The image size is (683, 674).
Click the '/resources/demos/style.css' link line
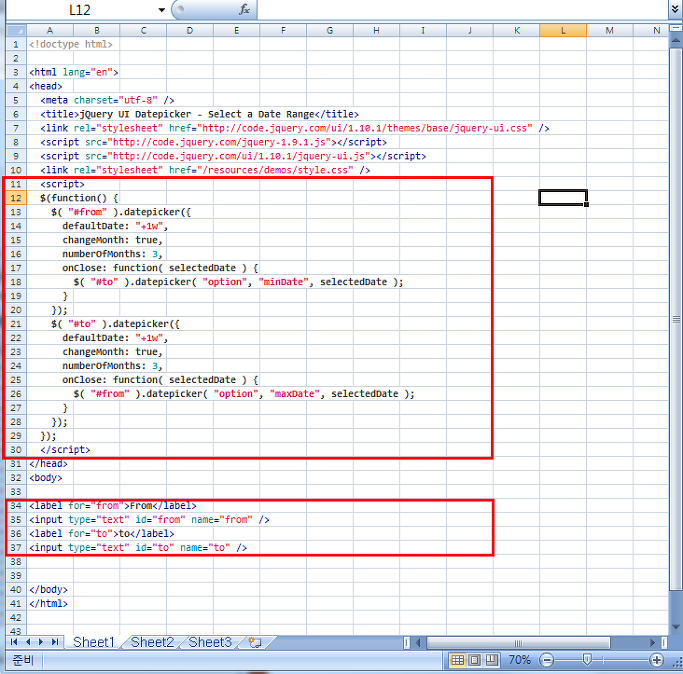(205, 170)
